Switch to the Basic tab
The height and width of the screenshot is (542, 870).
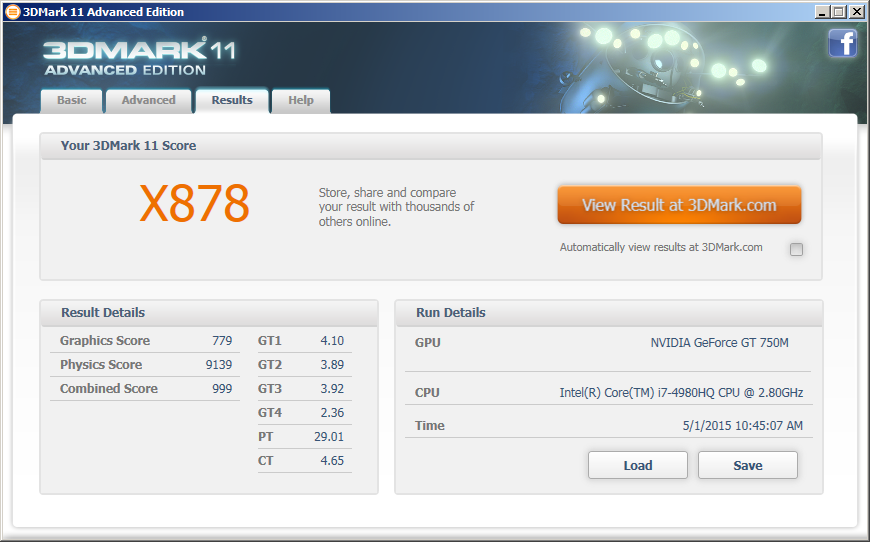[x=71, y=100]
